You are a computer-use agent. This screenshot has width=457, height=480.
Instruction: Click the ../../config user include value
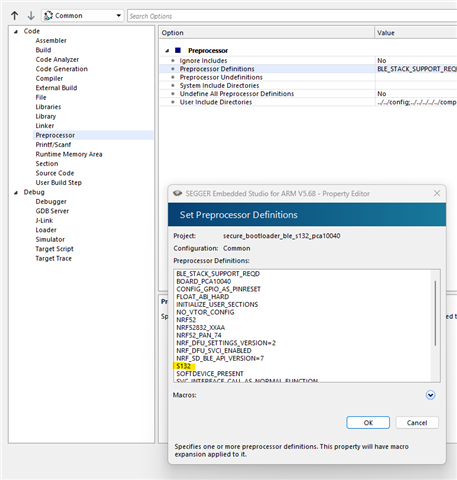[x=416, y=102]
